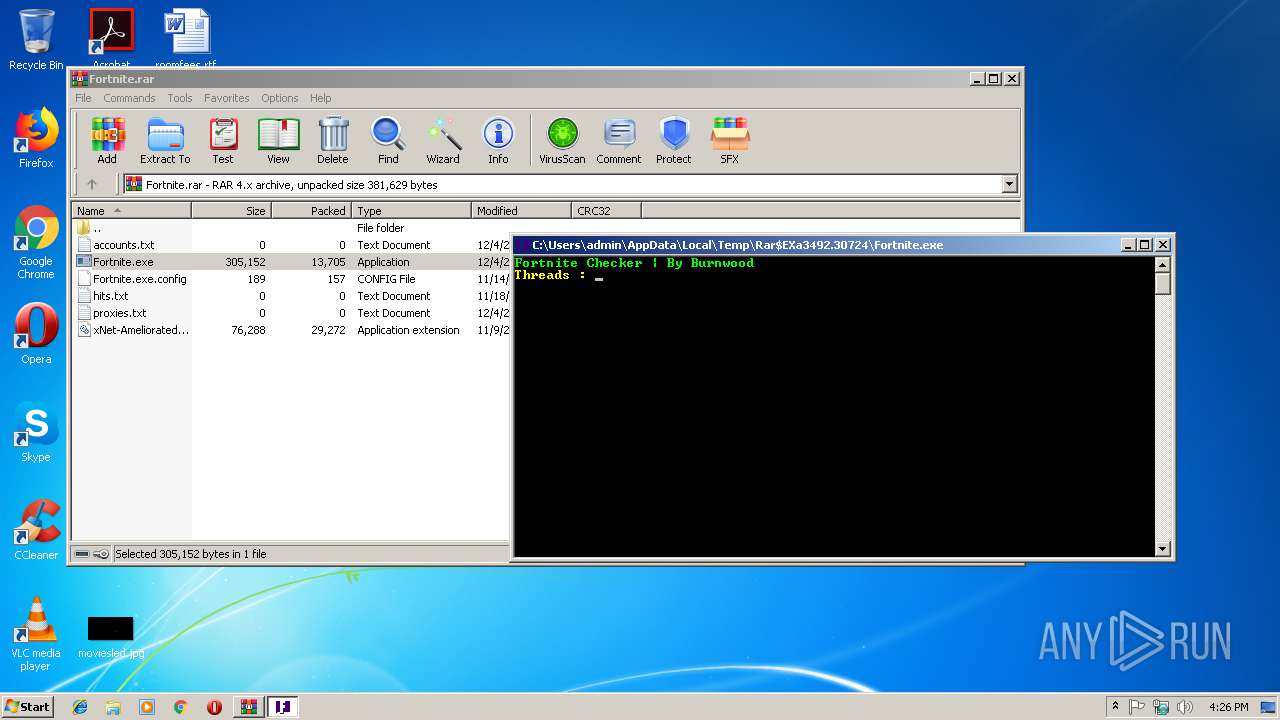
Task: Click the Extract To toolbar icon
Action: (x=165, y=141)
